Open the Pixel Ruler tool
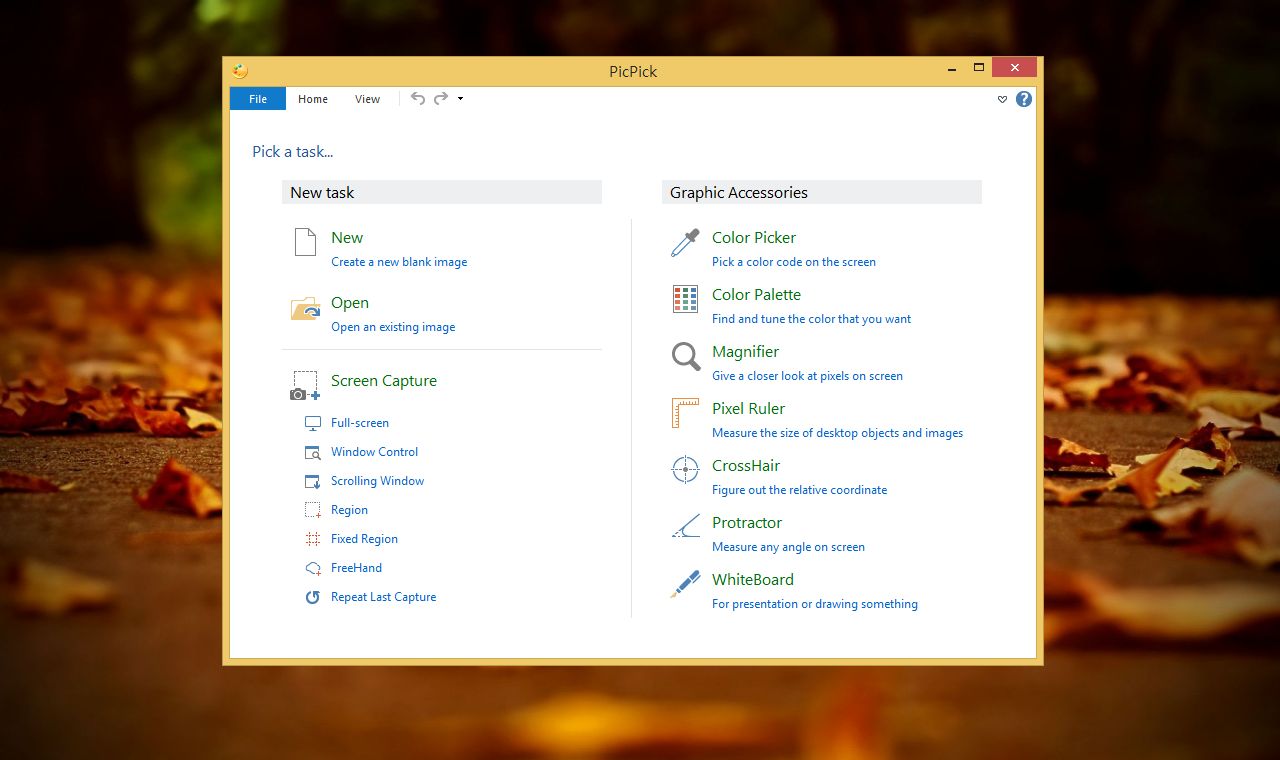This screenshot has width=1280, height=760. point(748,409)
